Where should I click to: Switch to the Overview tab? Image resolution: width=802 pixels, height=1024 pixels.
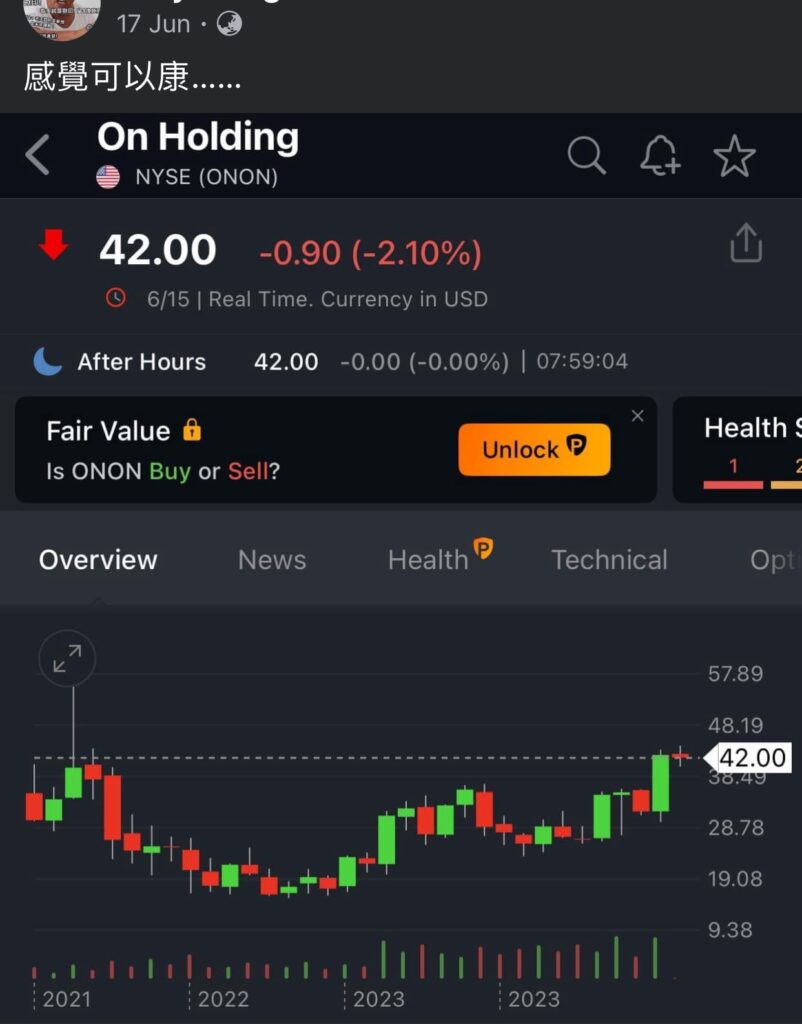pos(98,560)
